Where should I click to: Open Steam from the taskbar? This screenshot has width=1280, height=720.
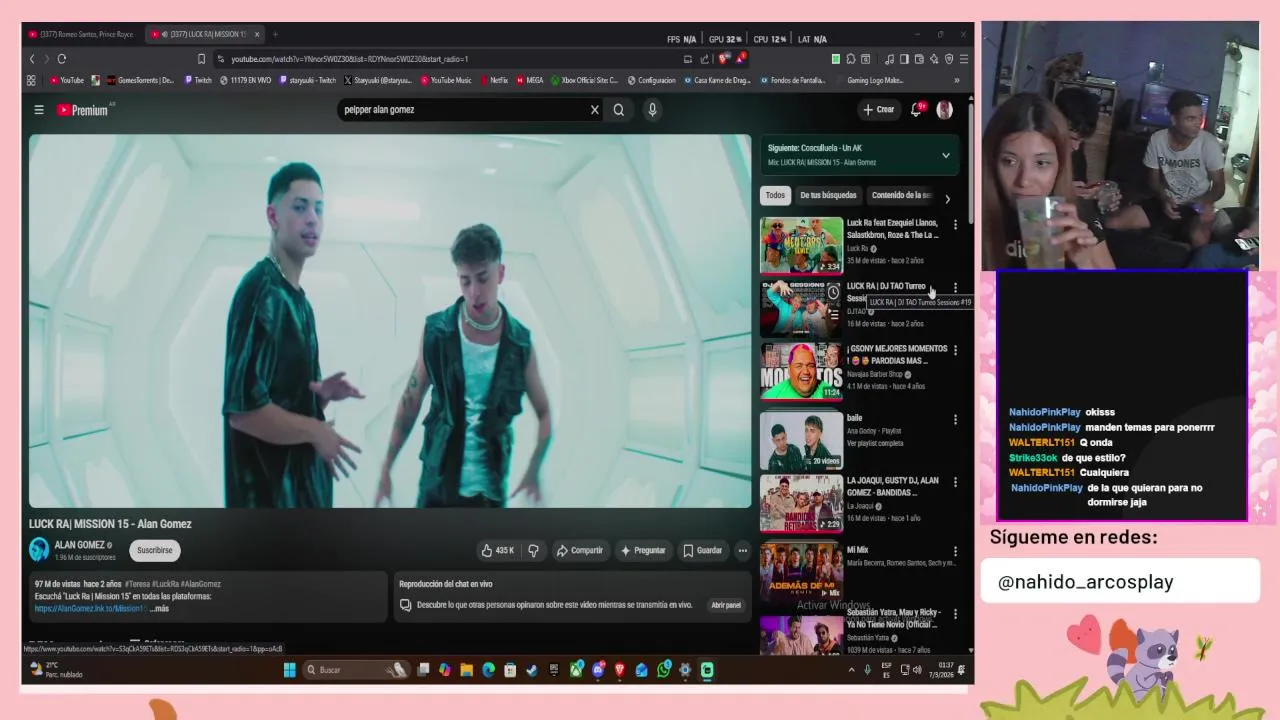531,670
